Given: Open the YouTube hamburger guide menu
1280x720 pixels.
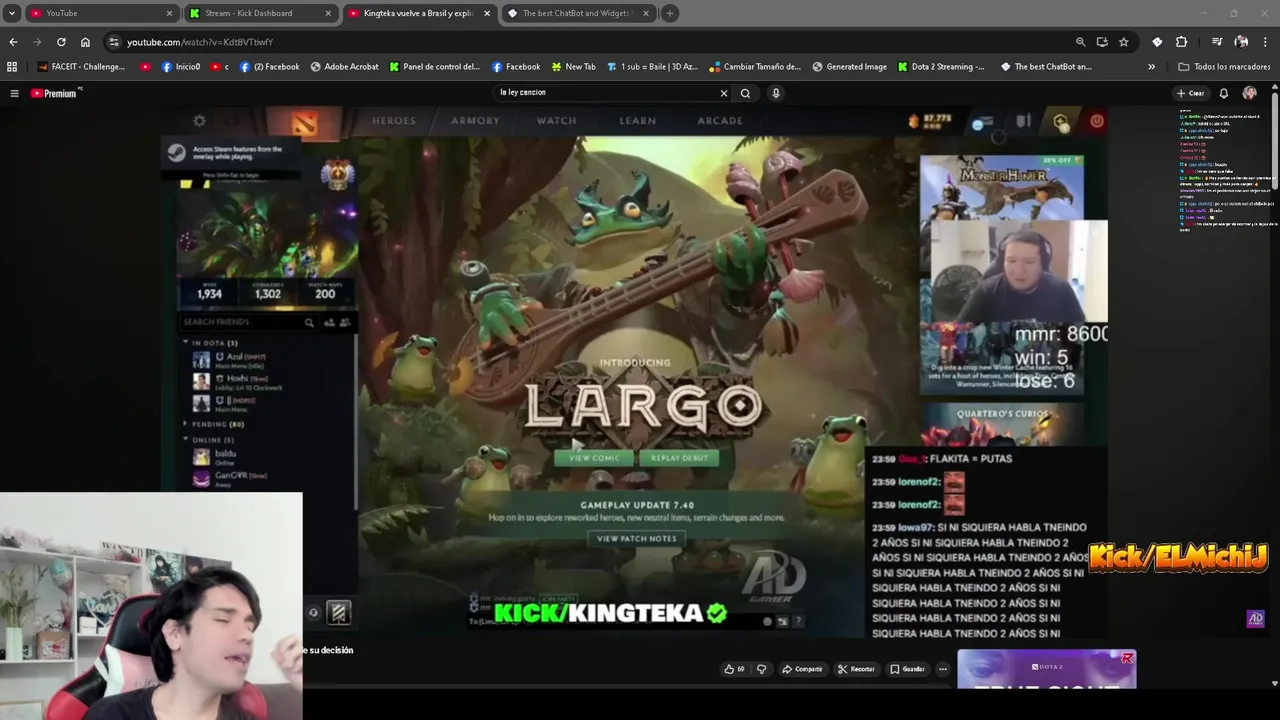Looking at the screenshot, I should point(14,93).
